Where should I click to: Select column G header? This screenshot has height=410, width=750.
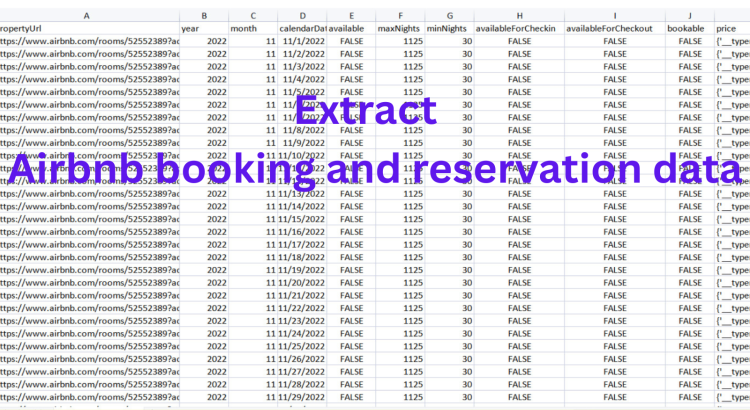coord(450,16)
